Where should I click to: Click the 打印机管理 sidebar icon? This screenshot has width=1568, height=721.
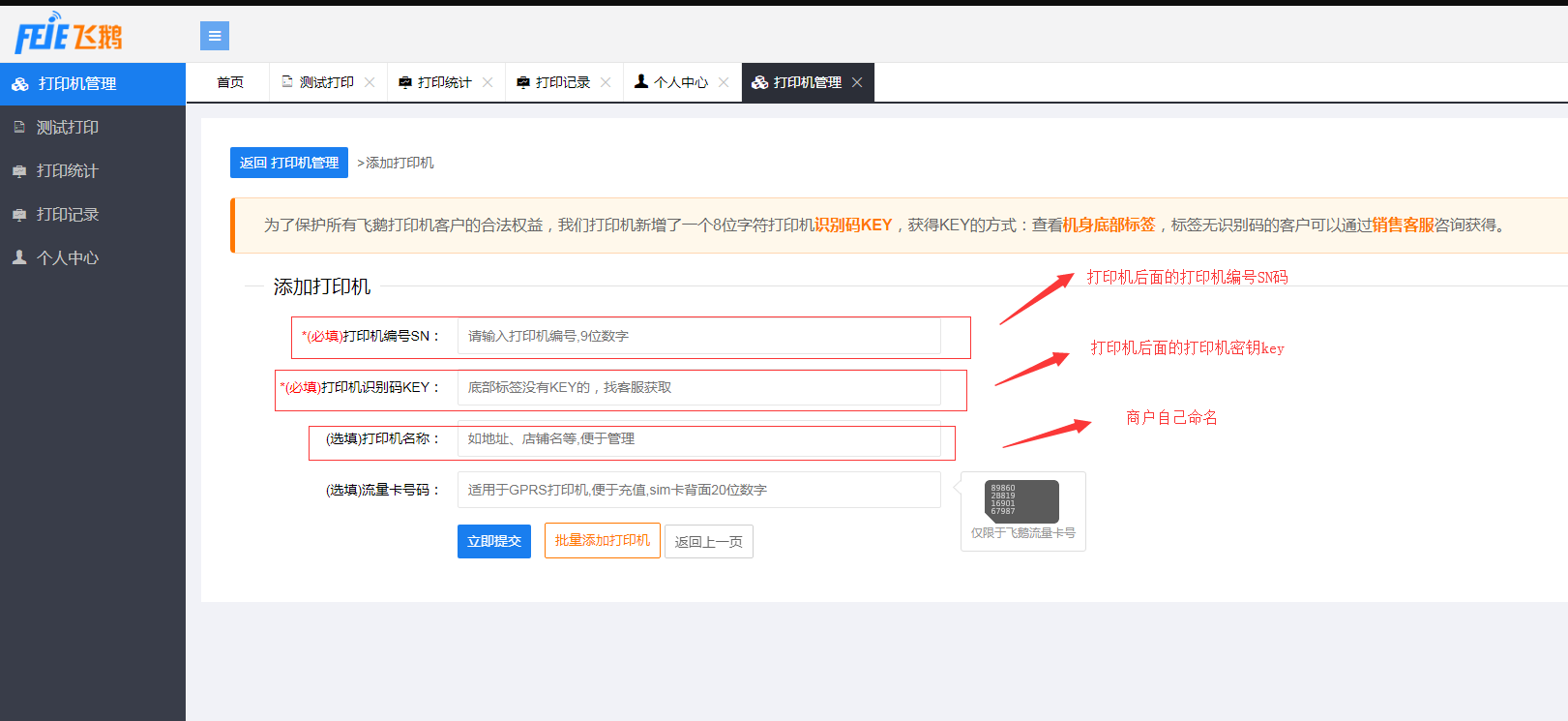19,84
